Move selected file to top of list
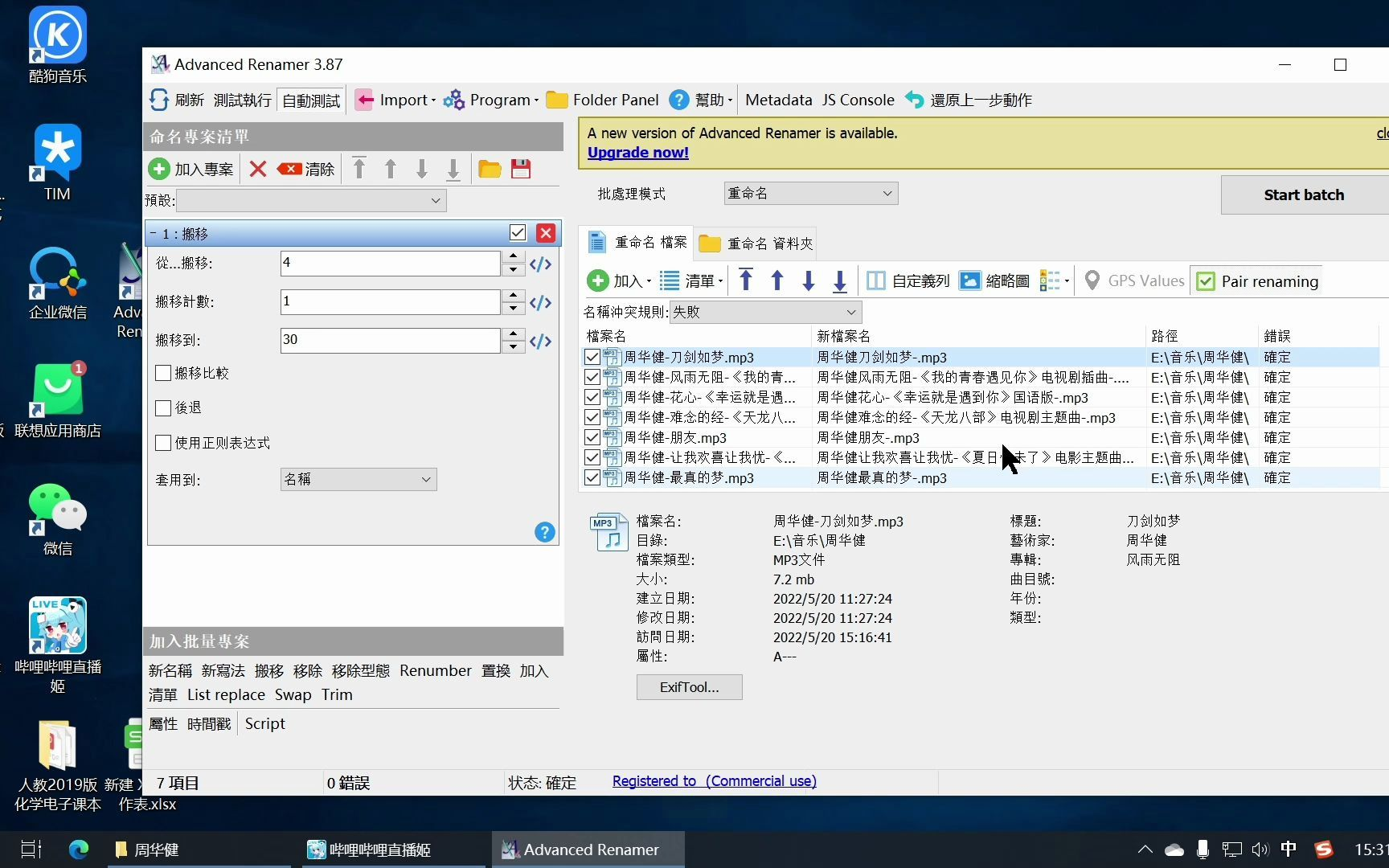Image resolution: width=1389 pixels, height=868 pixels. click(746, 280)
